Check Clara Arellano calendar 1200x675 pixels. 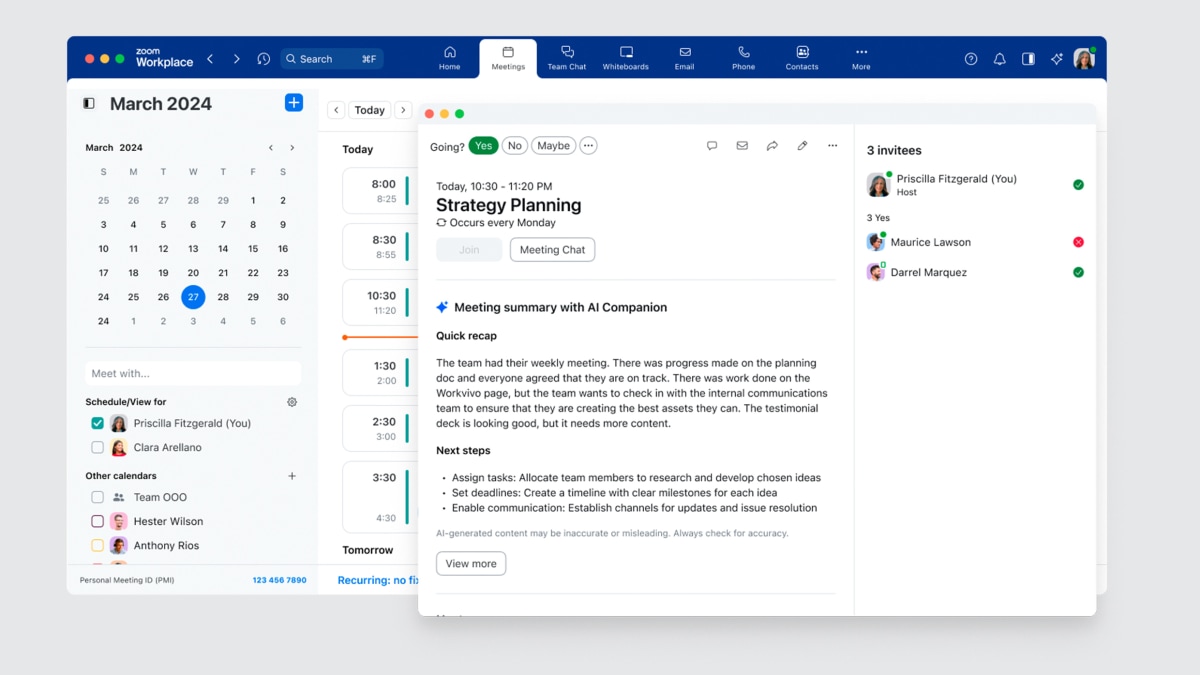[97, 448]
